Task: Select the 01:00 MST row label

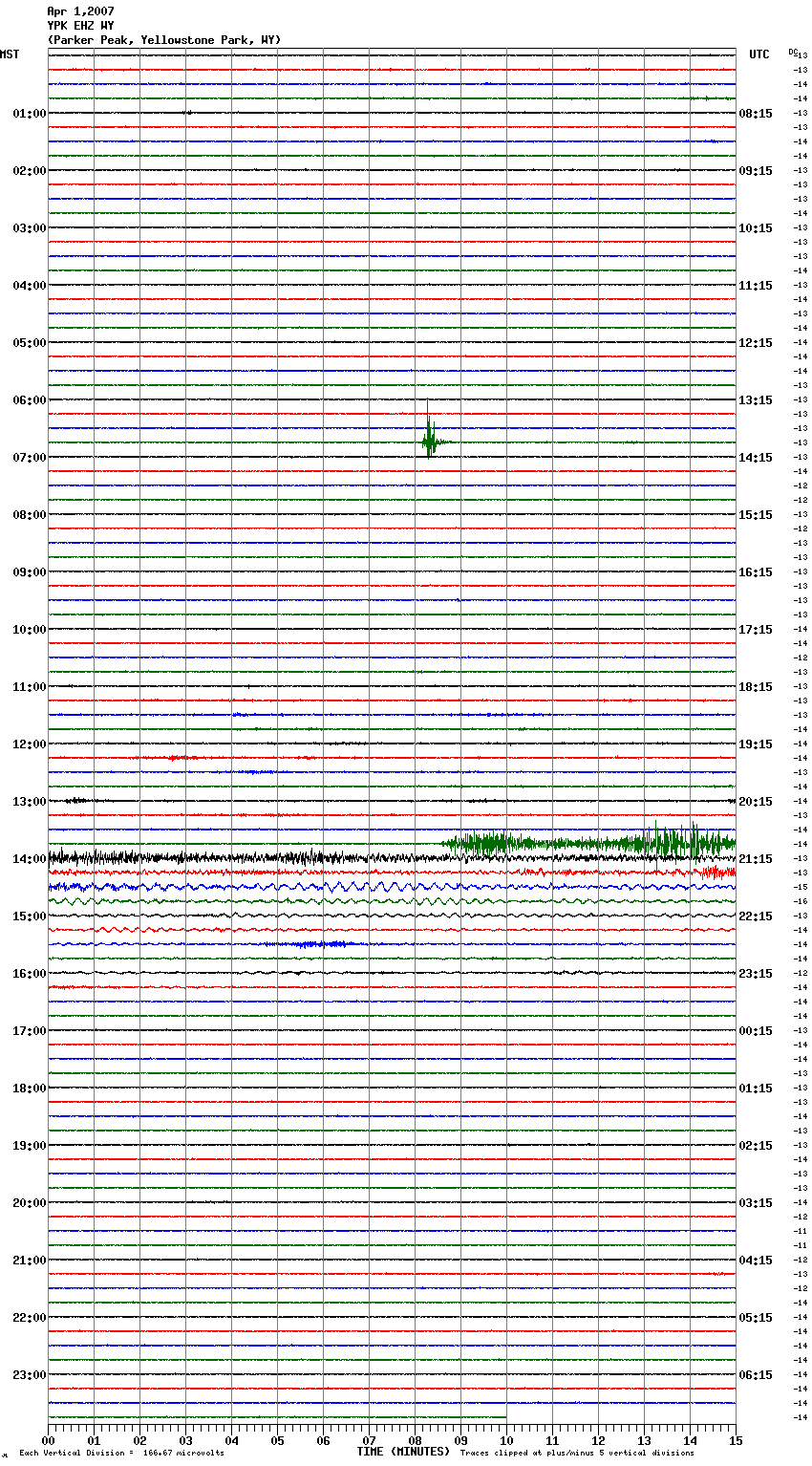Action: pos(30,114)
